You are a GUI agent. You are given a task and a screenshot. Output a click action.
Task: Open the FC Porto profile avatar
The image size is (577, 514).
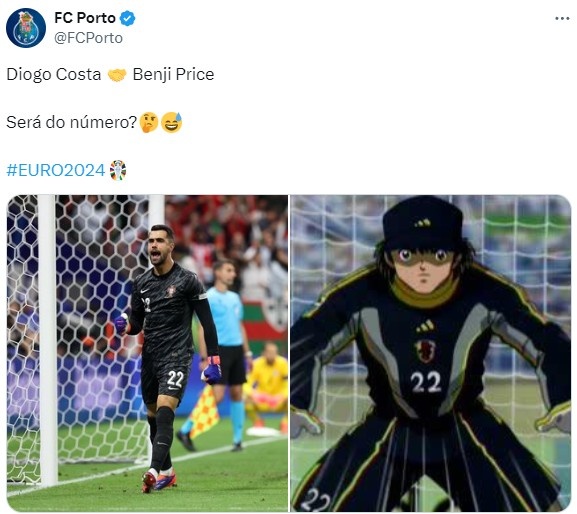[26, 28]
